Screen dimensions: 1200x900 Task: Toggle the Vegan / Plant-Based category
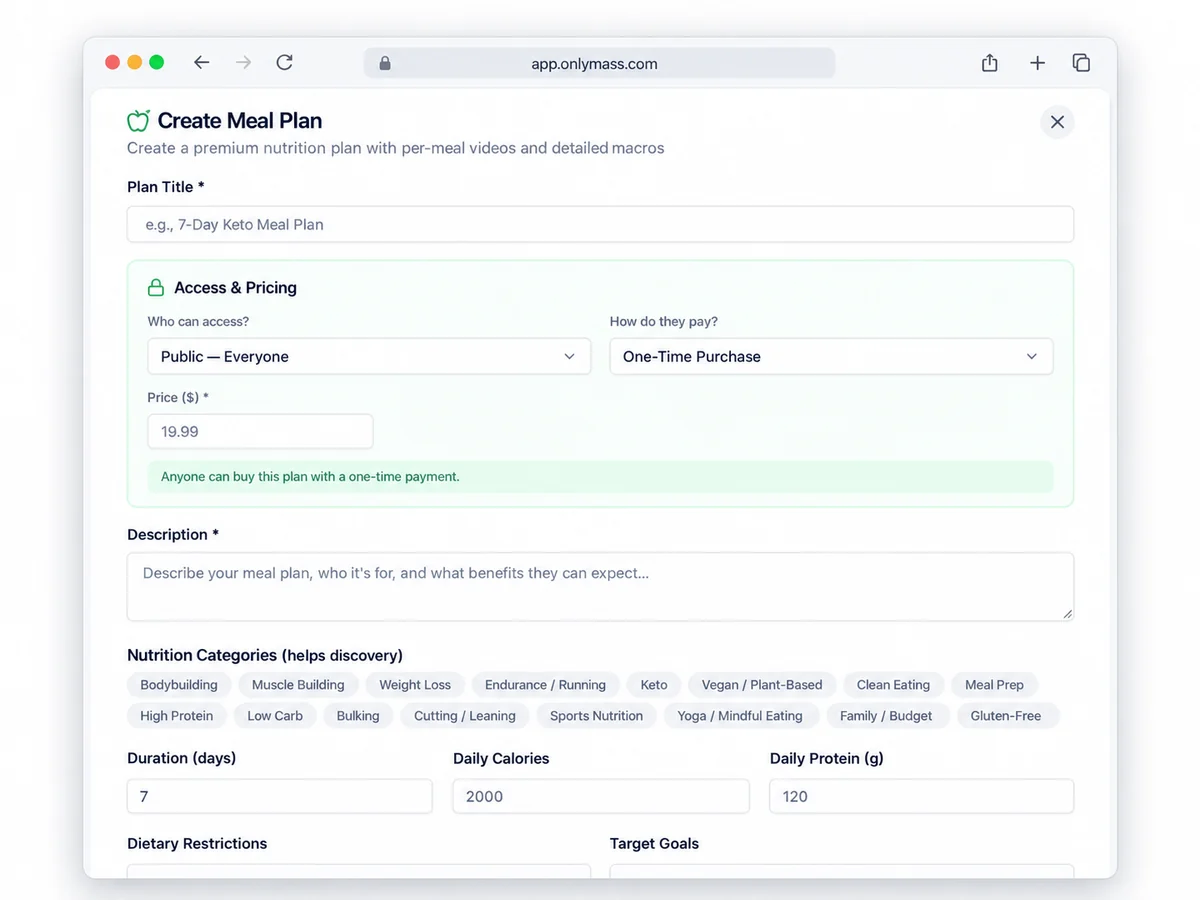click(762, 685)
